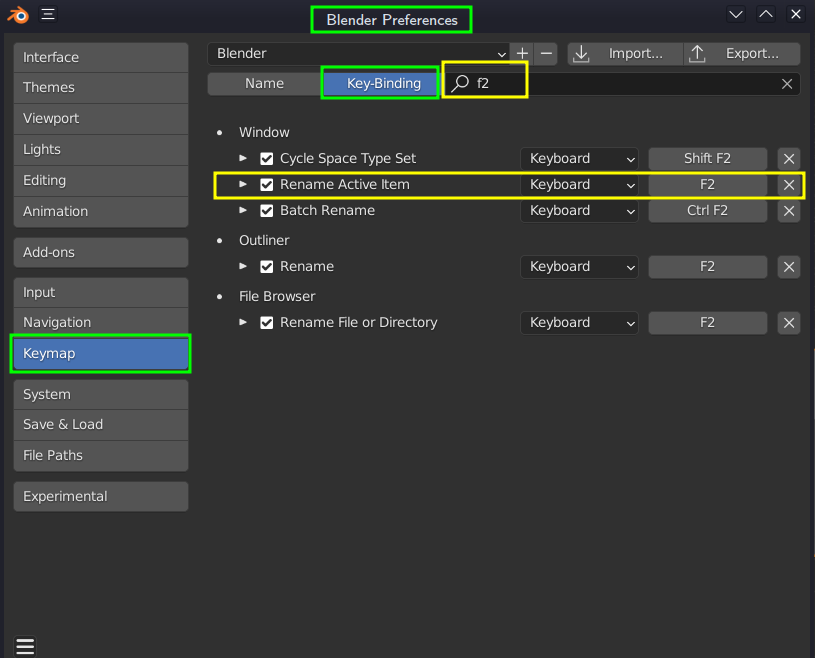Change the Shift F2 key binding
The height and width of the screenshot is (658, 815).
tap(707, 159)
